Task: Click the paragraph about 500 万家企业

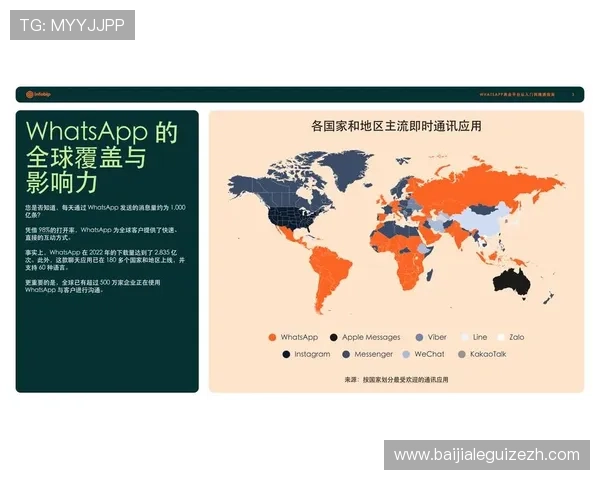Action: tap(93, 286)
